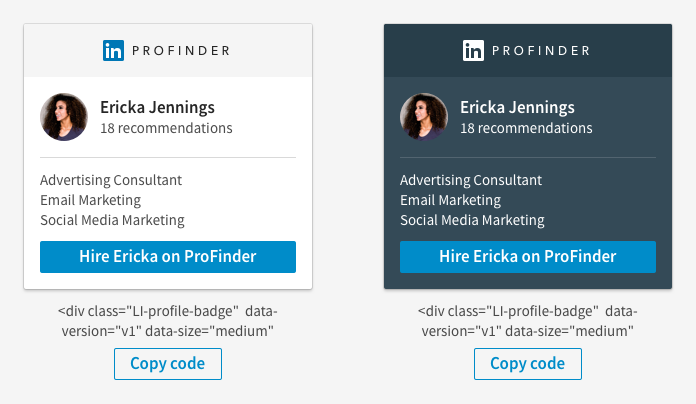Click Advertising Consultant on light badge
The height and width of the screenshot is (404, 696).
(x=111, y=180)
